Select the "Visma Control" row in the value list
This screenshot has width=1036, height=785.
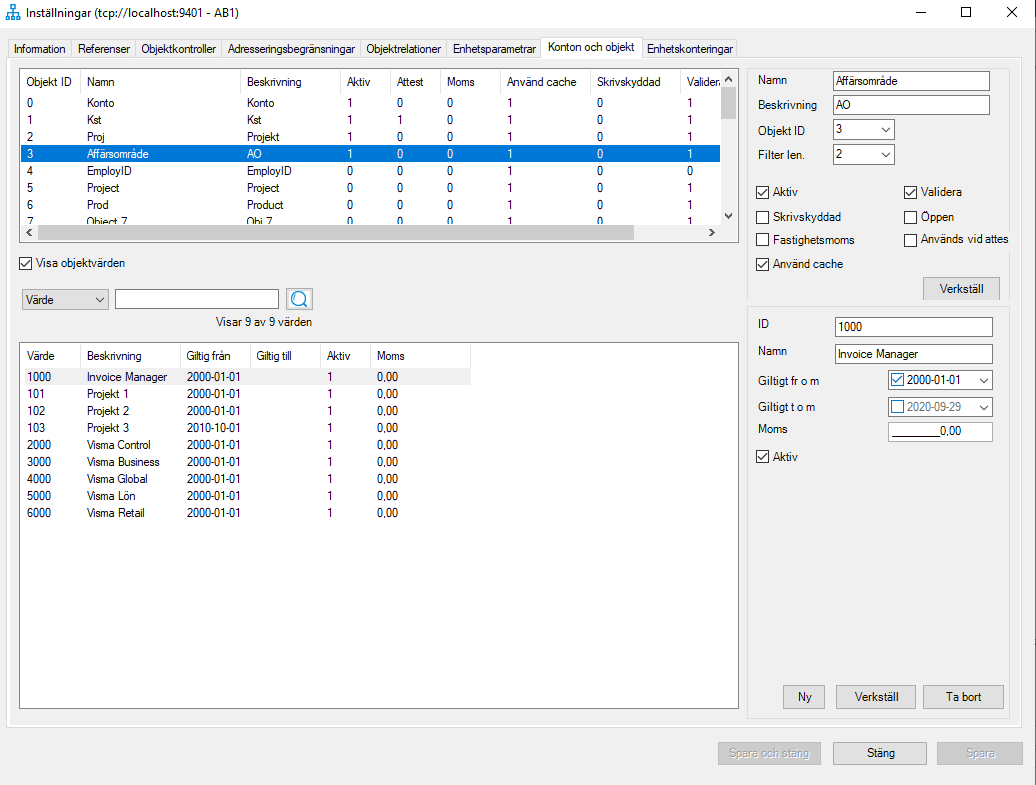150,444
